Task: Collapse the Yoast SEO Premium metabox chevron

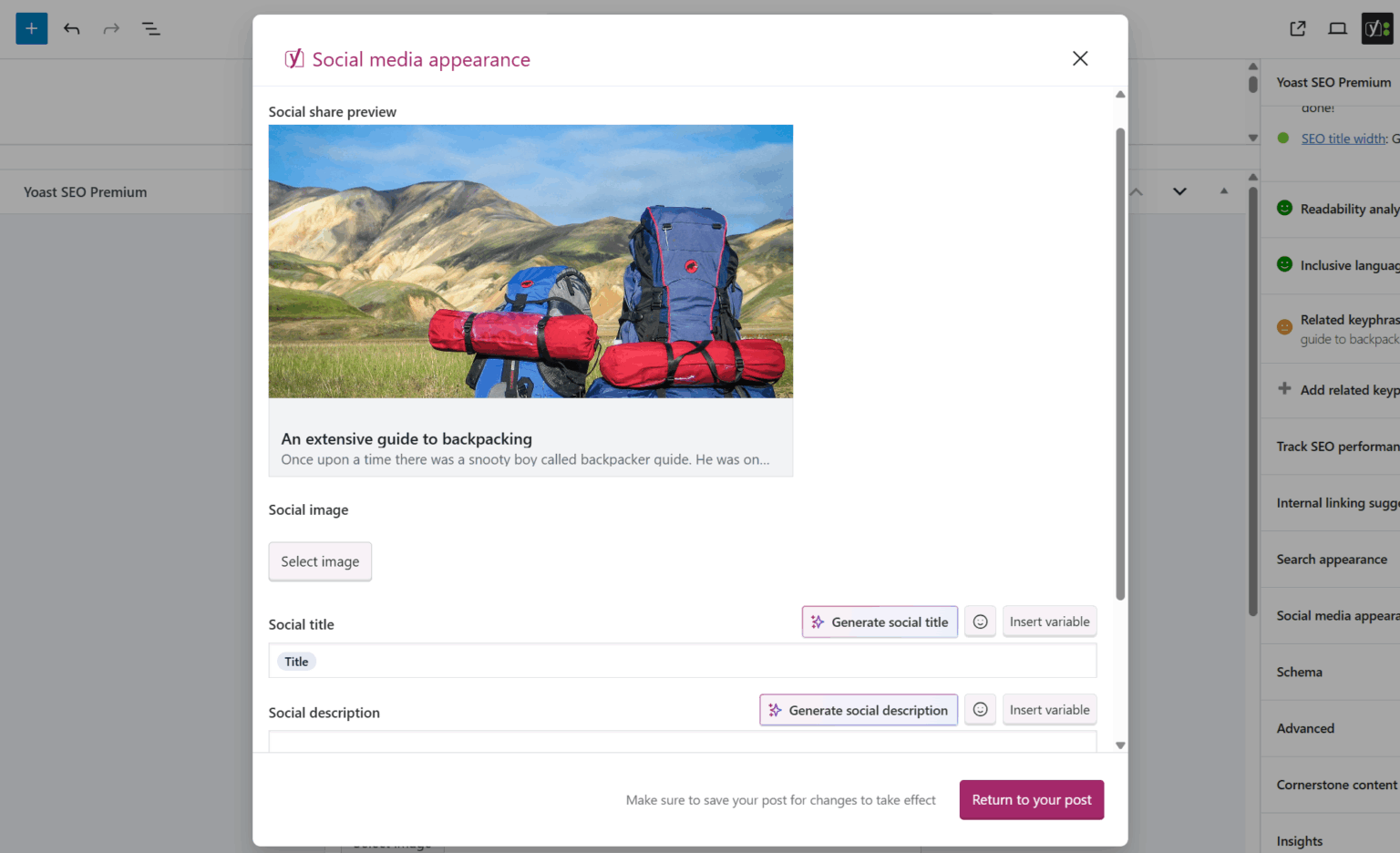Action: 1179,191
